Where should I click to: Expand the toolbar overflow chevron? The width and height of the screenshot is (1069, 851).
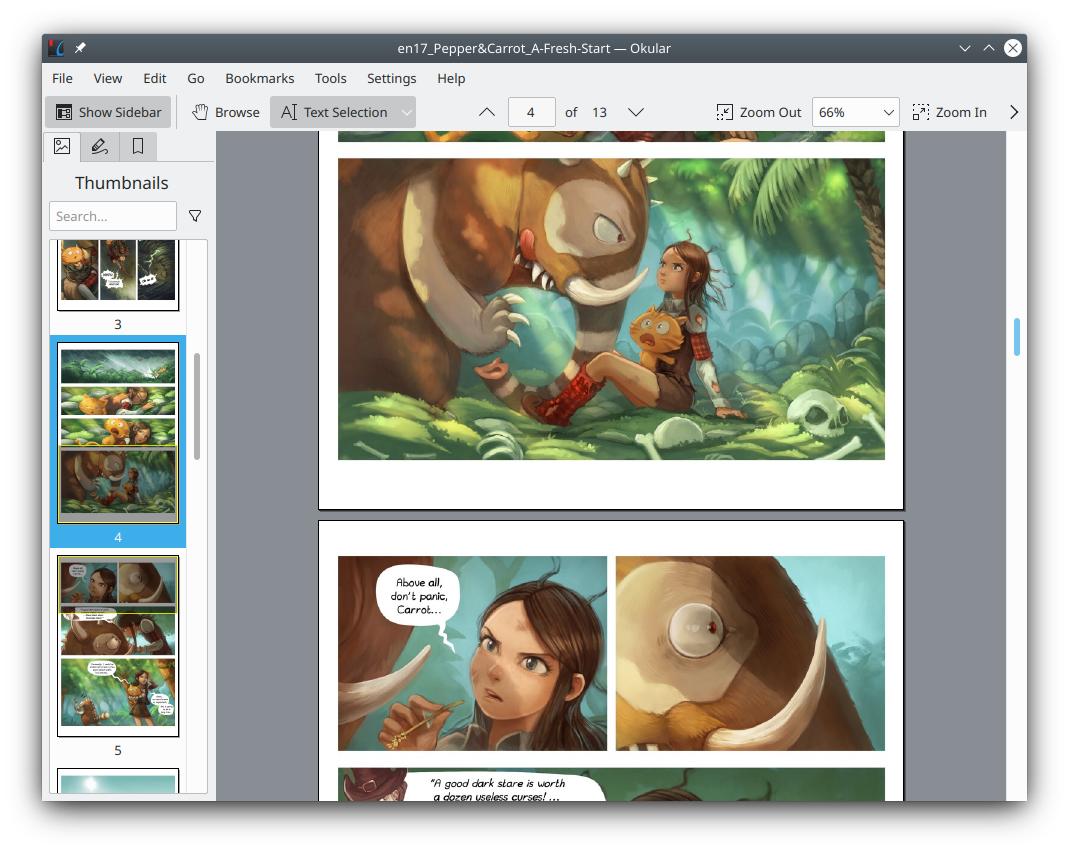click(x=1013, y=112)
